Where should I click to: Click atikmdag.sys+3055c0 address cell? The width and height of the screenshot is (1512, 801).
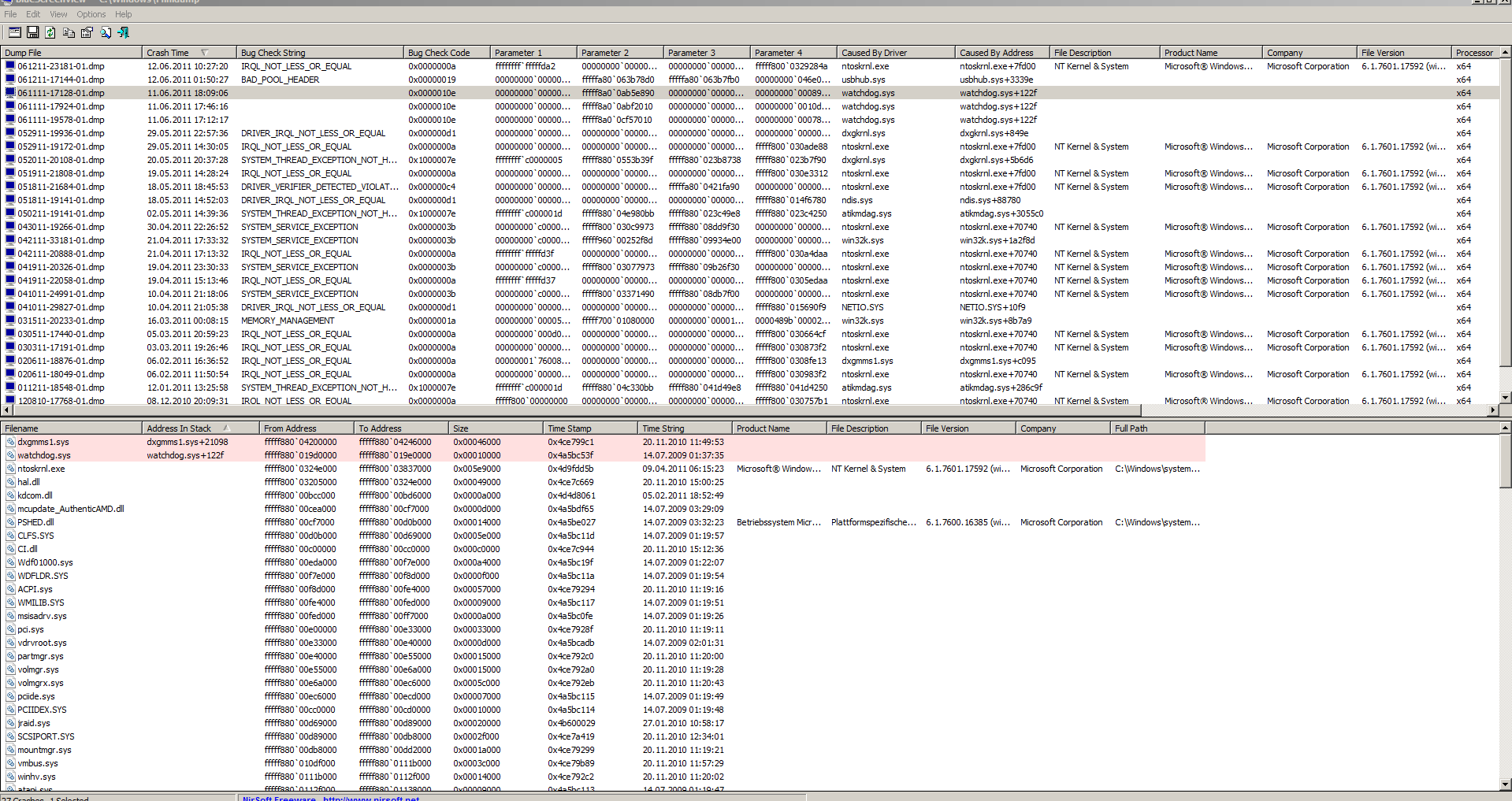click(x=1001, y=213)
